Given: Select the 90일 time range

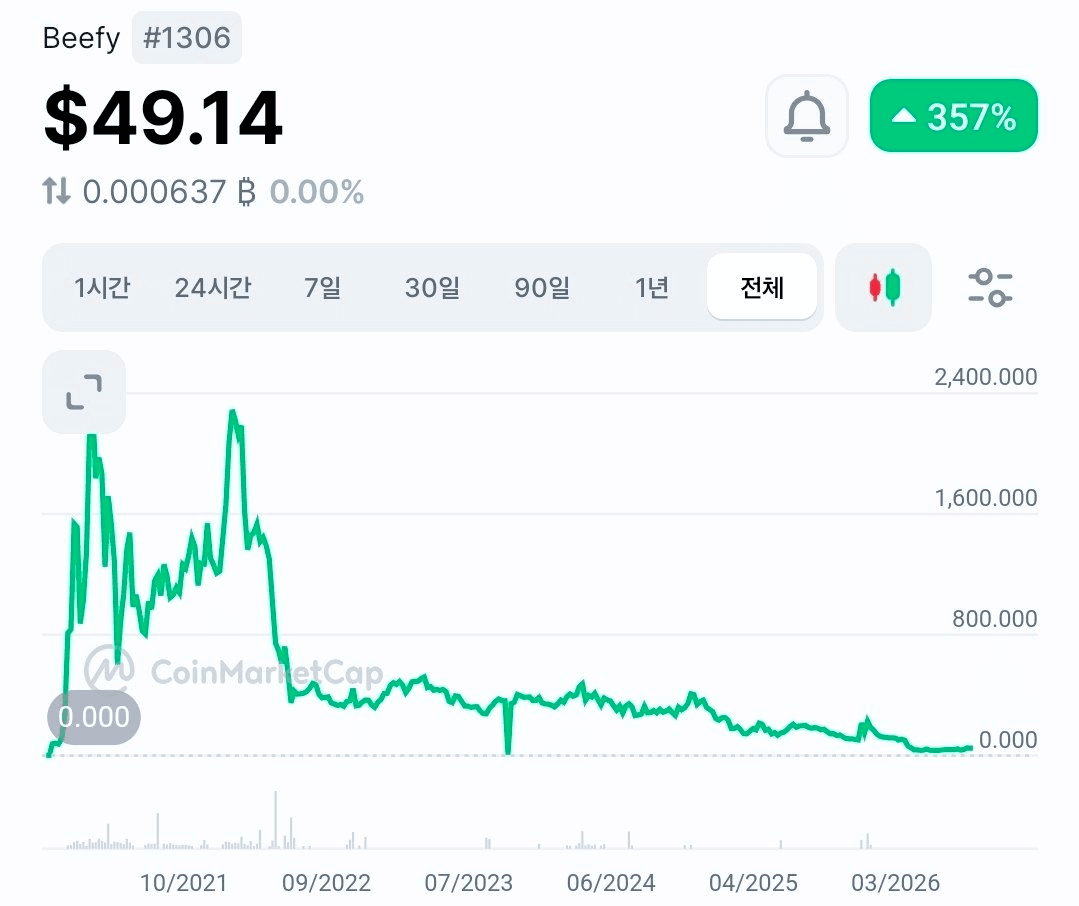Looking at the screenshot, I should (542, 287).
